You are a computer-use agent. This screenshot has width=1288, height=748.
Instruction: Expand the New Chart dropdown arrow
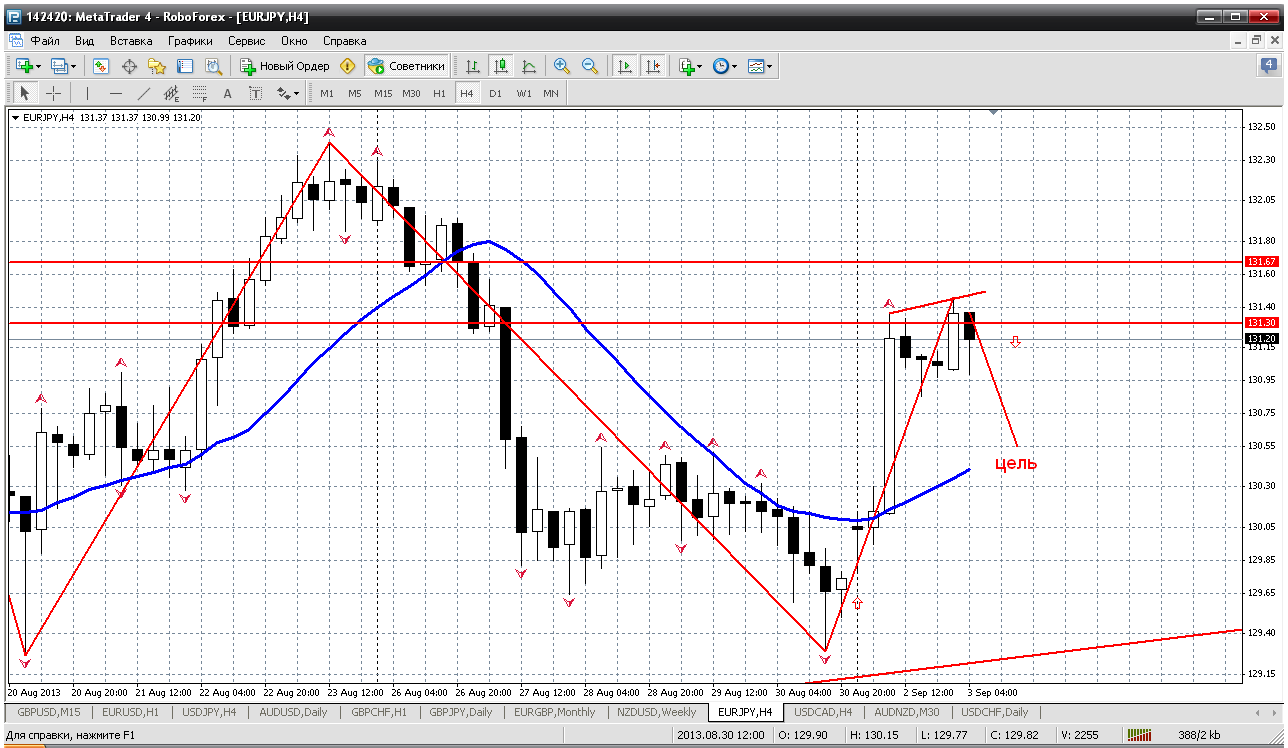[x=38, y=66]
